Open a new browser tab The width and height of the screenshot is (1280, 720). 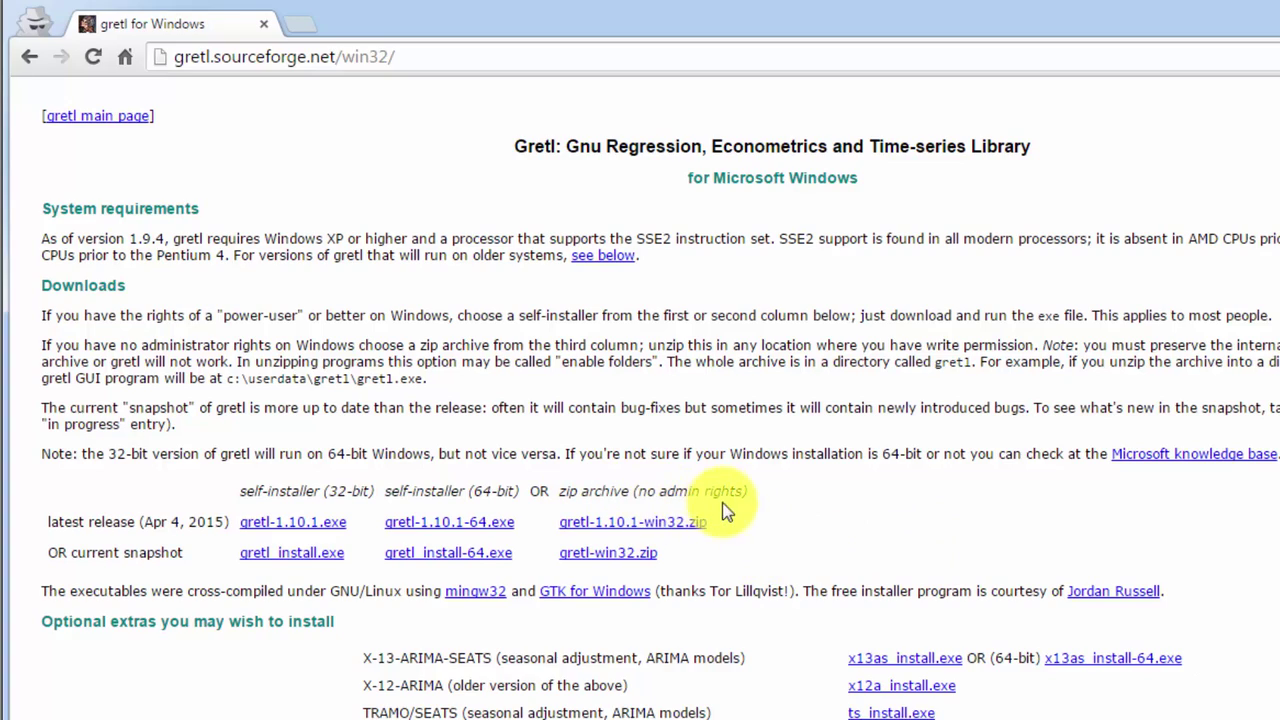coord(299,24)
